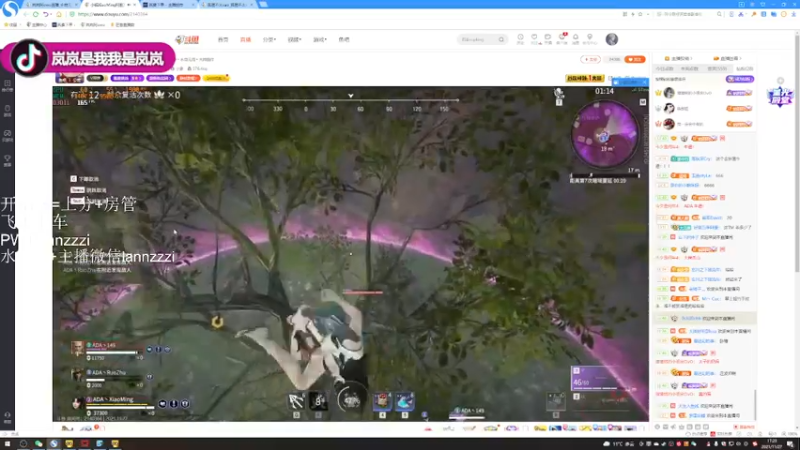Image resolution: width=800 pixels, height=450 pixels.
Task: Click the trophy icon in left sidebar
Action: click(7, 161)
